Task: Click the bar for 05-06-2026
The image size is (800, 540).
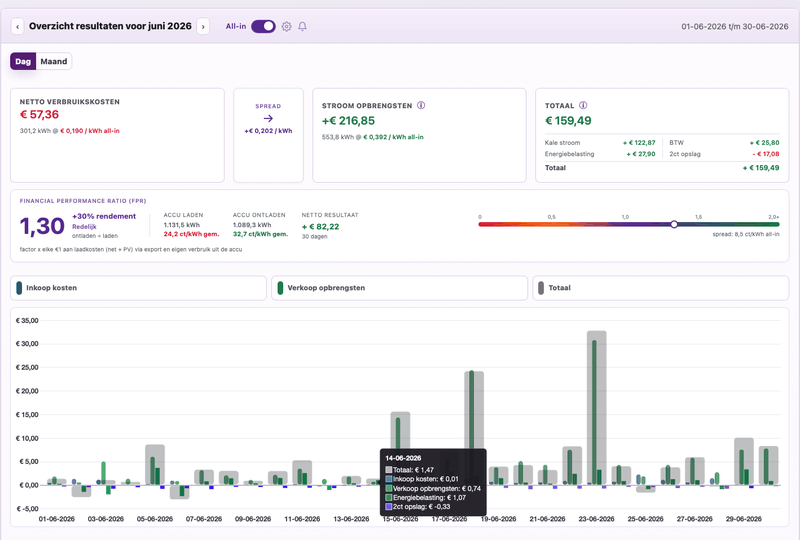Action: 155,464
